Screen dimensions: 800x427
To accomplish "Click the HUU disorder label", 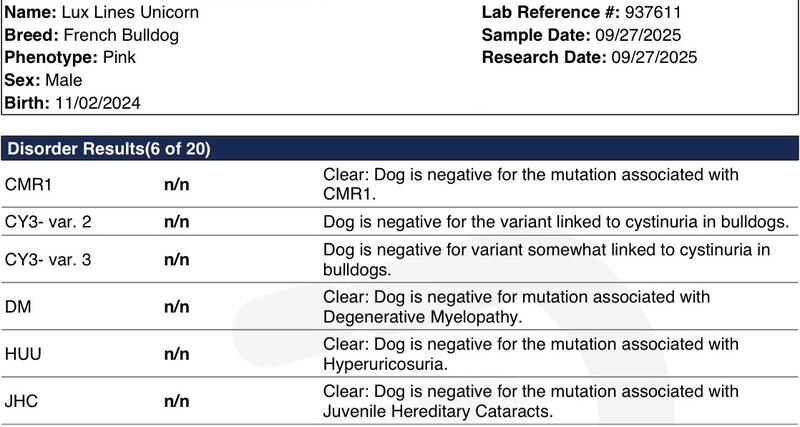I will click(24, 355).
